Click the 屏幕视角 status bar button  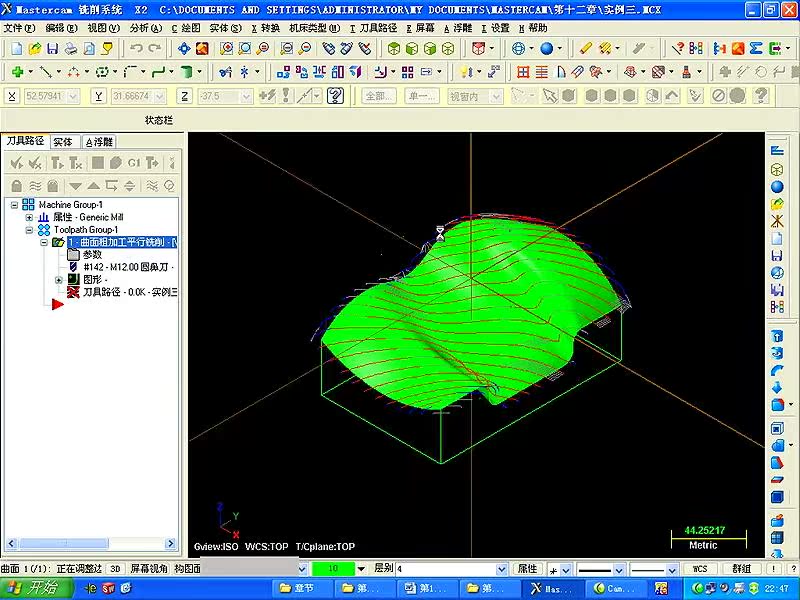coord(149,569)
